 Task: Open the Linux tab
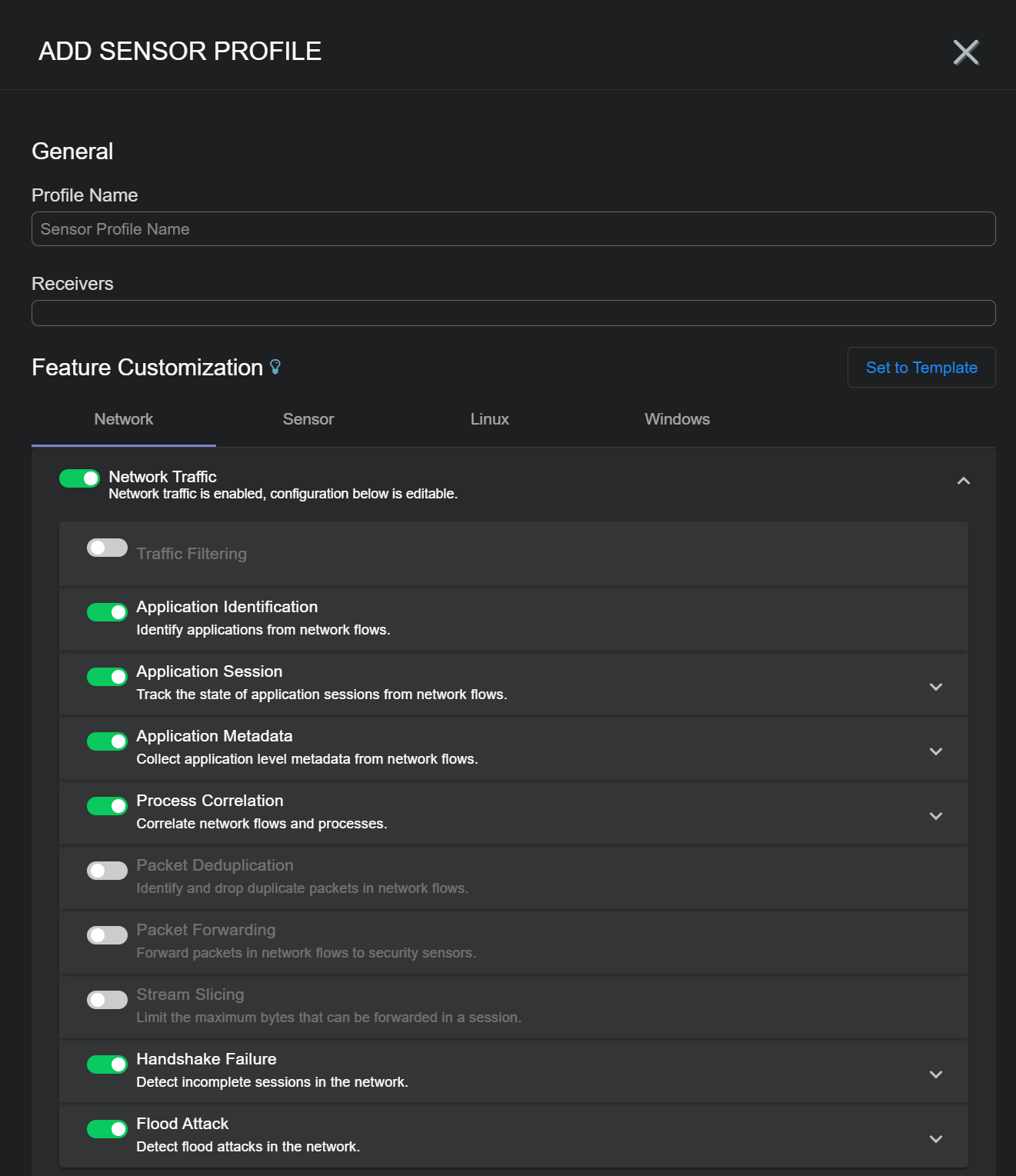pos(489,419)
